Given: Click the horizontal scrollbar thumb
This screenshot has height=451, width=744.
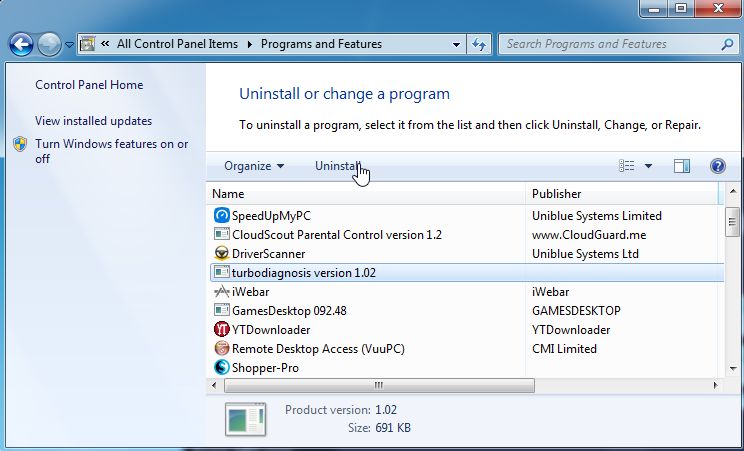Looking at the screenshot, I should click(379, 385).
